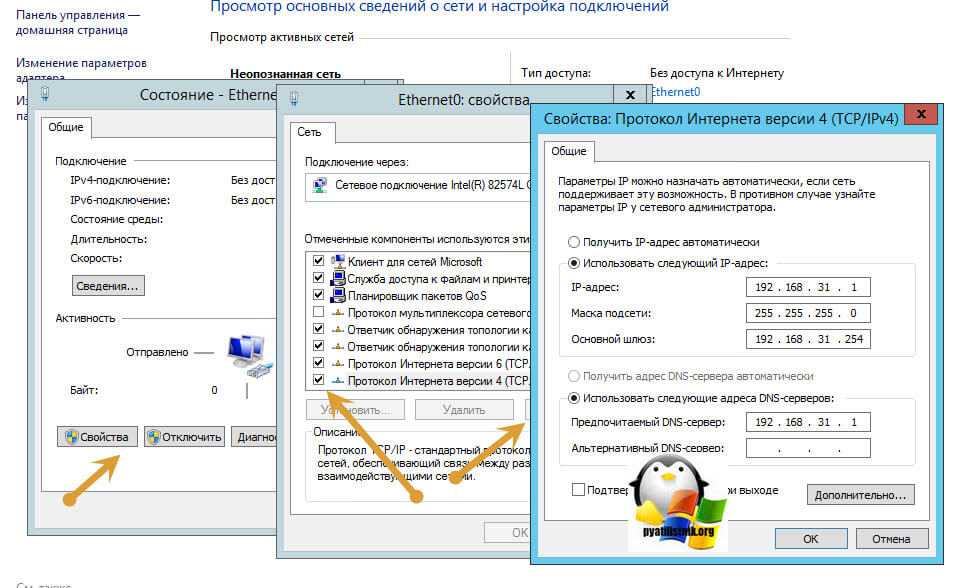975x588 pixels.
Task: Click the QoS packet scheduler icon
Action: pos(338,295)
